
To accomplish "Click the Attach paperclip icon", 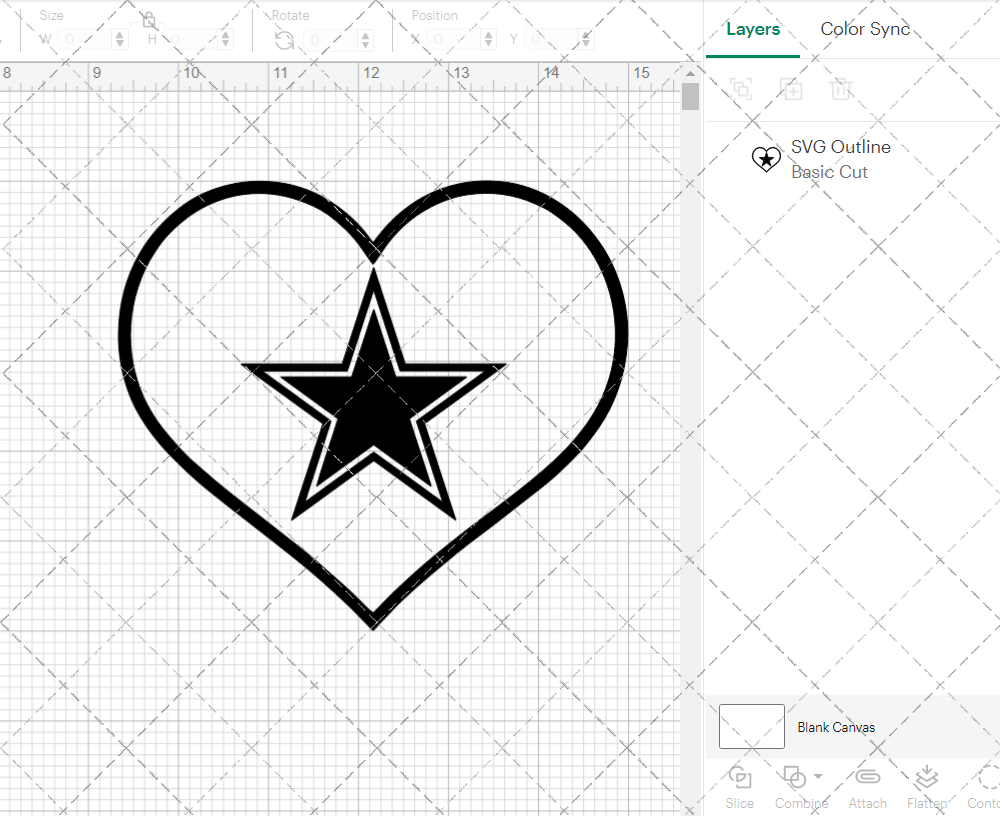I will tap(867, 777).
